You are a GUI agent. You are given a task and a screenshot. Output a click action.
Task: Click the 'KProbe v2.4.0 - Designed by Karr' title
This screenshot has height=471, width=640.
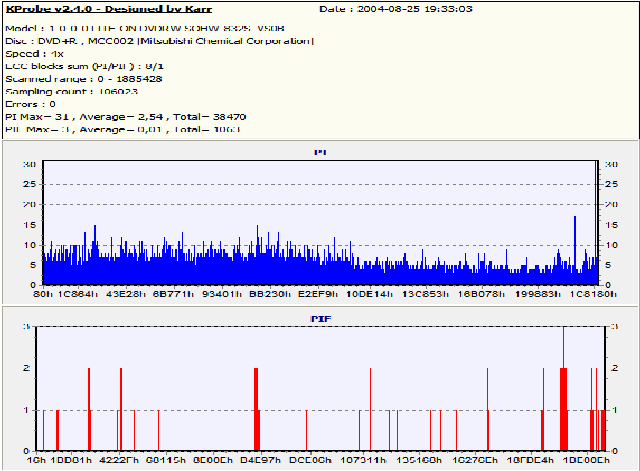pyautogui.click(x=109, y=9)
